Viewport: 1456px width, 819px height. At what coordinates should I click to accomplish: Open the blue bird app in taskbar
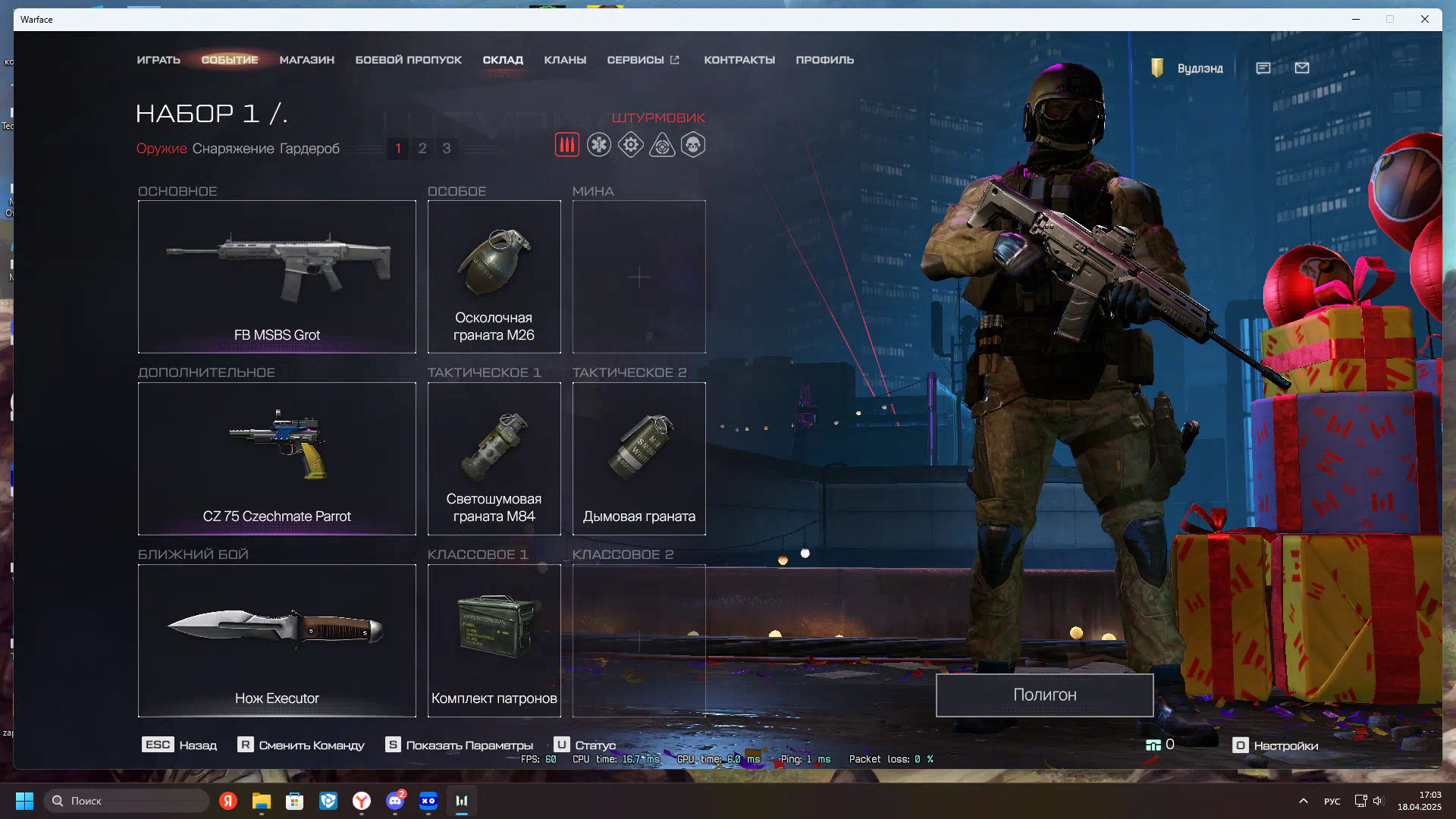(x=328, y=801)
